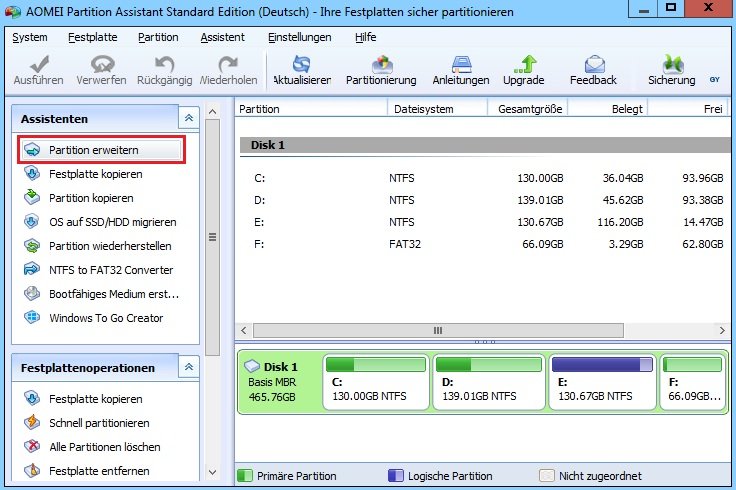Click the Ausführen checkmark toolbar icon
The width and height of the screenshot is (736, 490).
(x=39, y=64)
